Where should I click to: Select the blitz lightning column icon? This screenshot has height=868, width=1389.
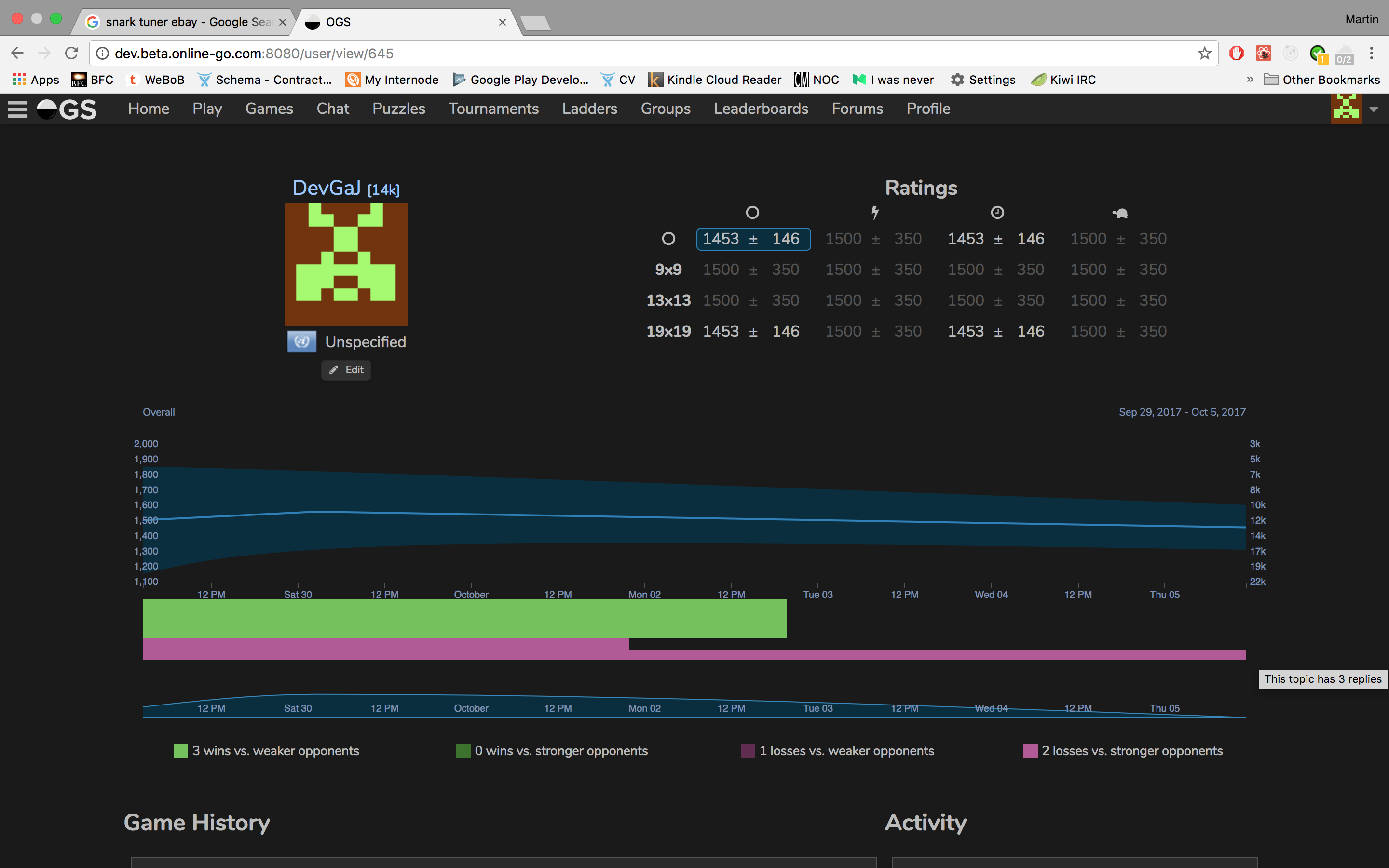pos(875,212)
